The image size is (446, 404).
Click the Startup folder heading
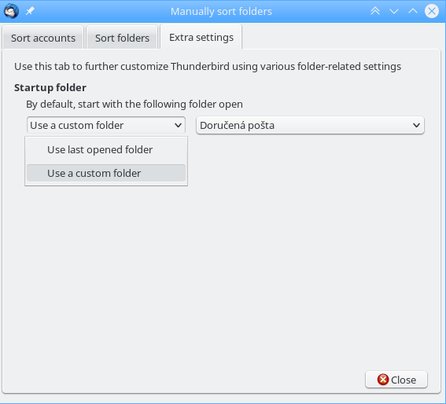click(50, 87)
